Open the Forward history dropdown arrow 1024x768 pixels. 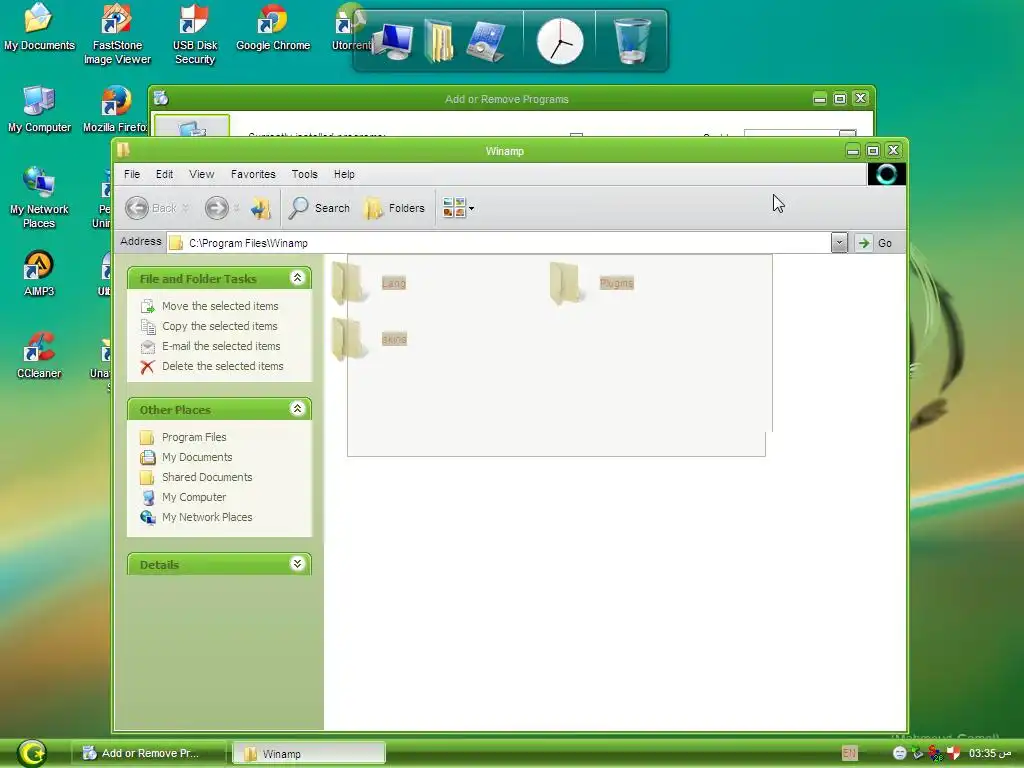coord(236,208)
